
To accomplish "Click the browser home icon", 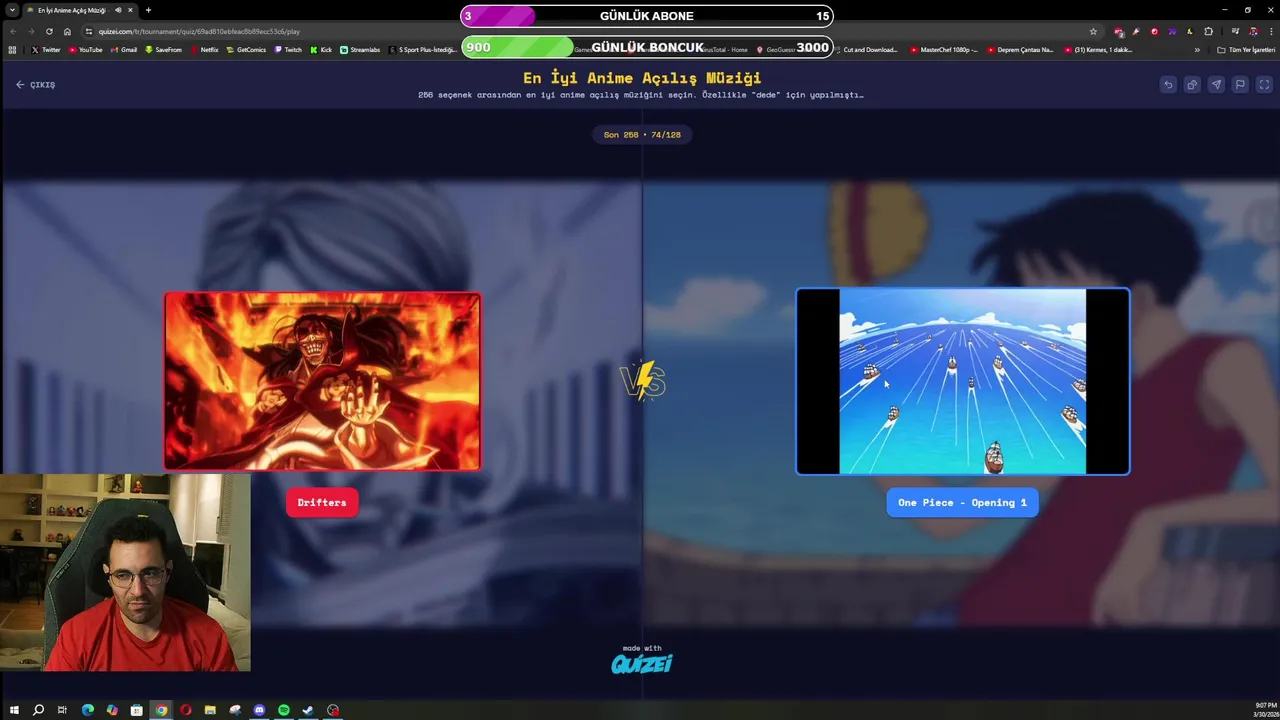I will (x=67, y=31).
